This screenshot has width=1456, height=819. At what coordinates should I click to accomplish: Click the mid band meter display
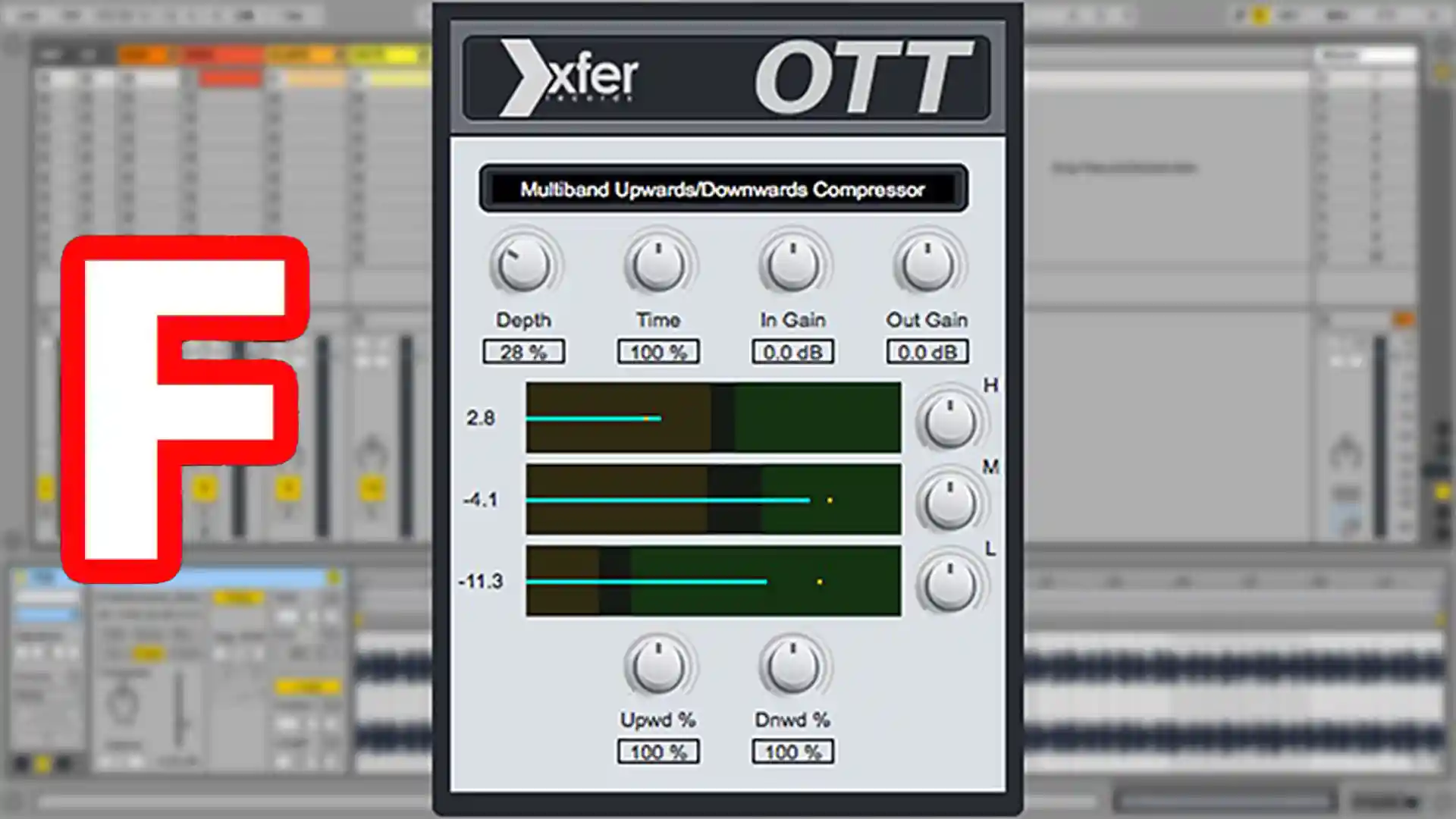[714, 499]
